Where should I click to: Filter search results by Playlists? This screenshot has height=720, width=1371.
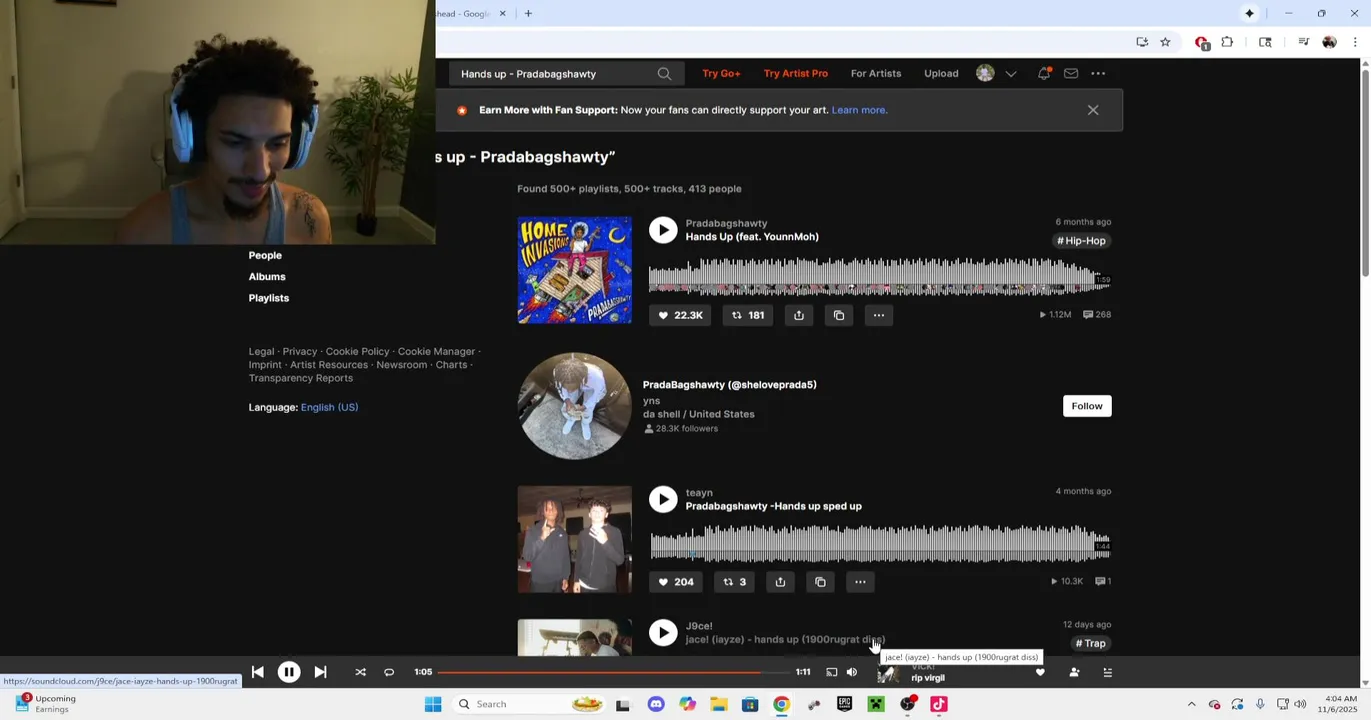click(x=269, y=298)
